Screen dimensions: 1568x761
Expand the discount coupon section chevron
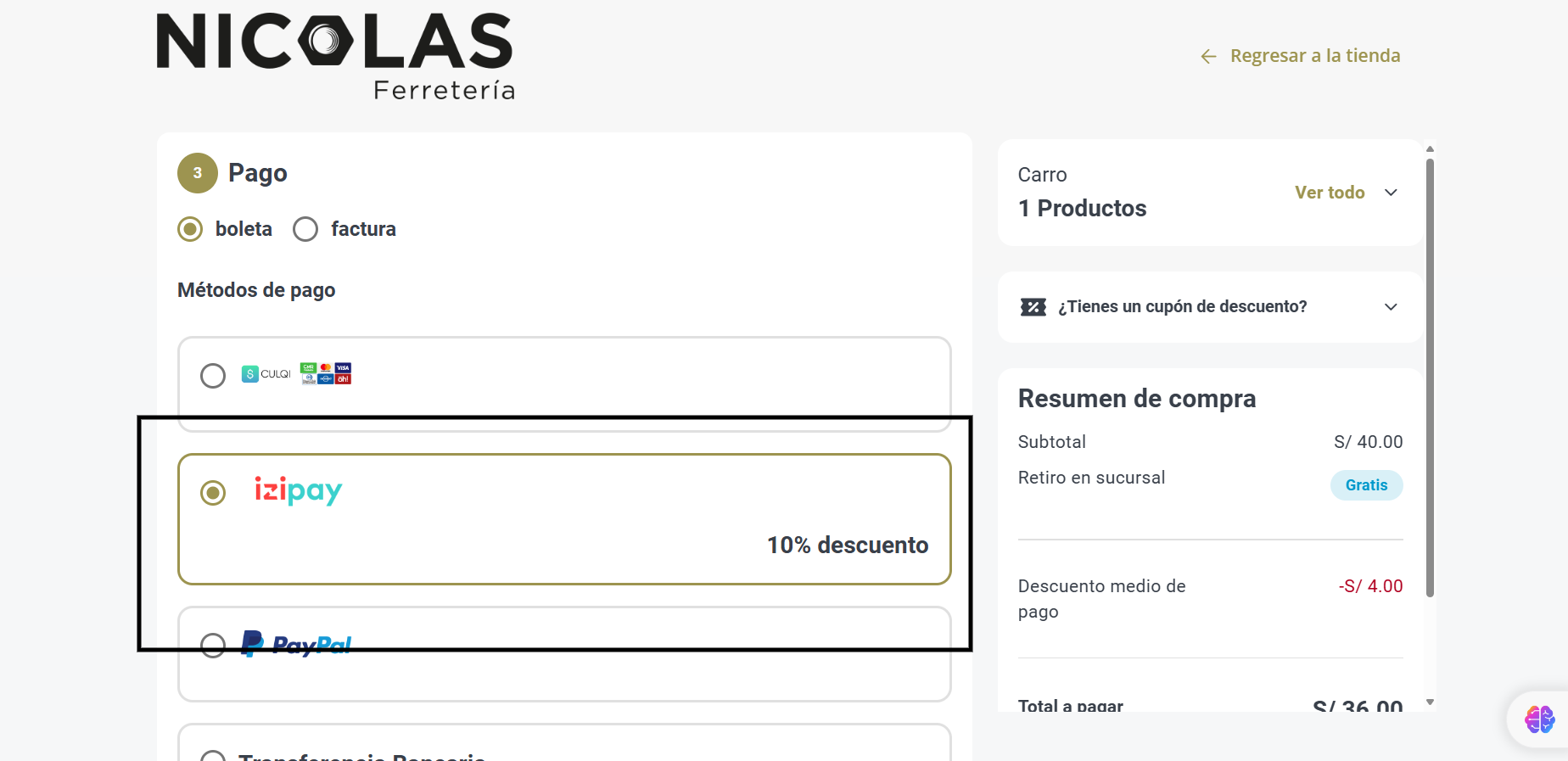(x=1391, y=307)
